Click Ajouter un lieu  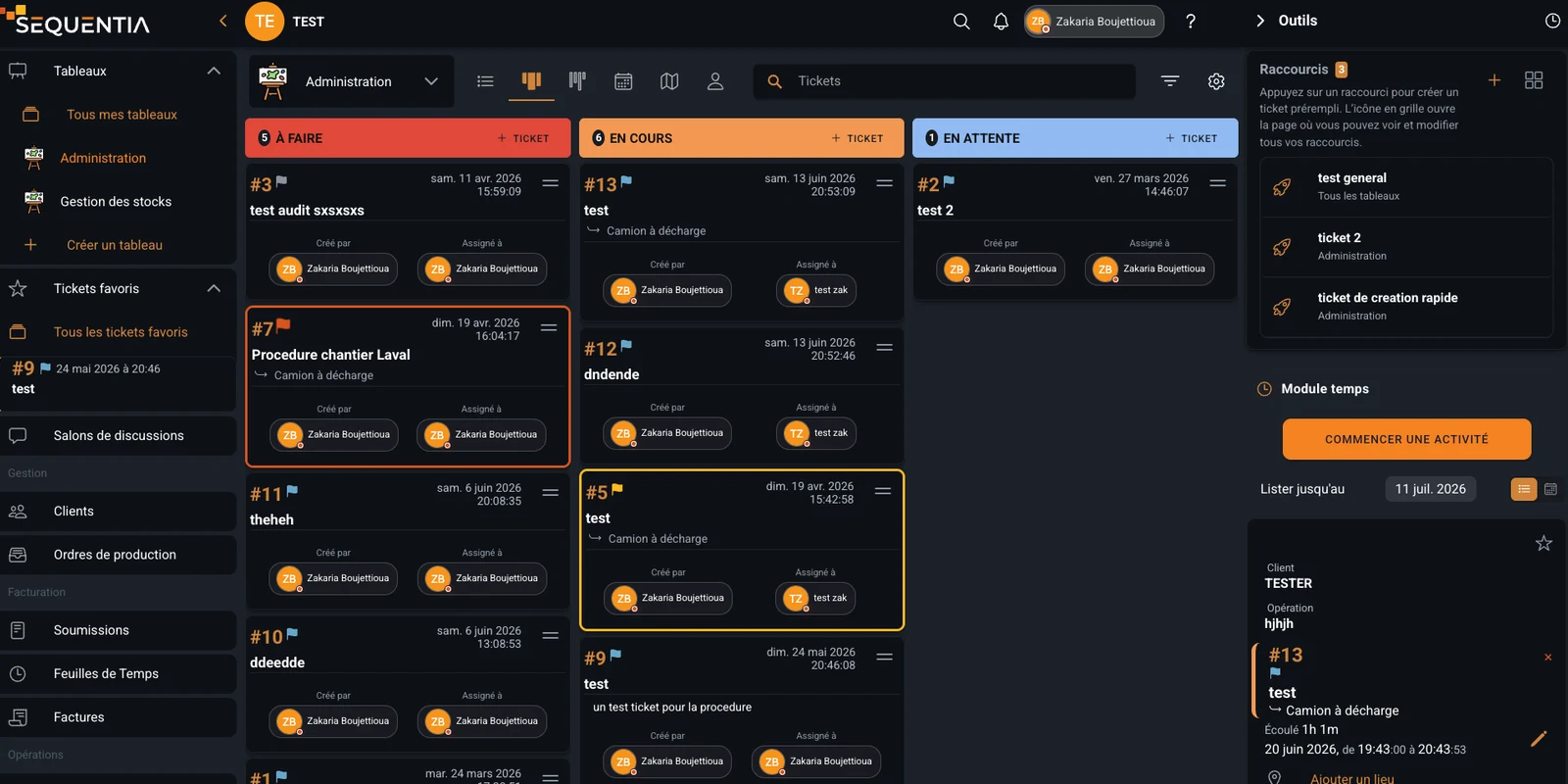point(1351,778)
